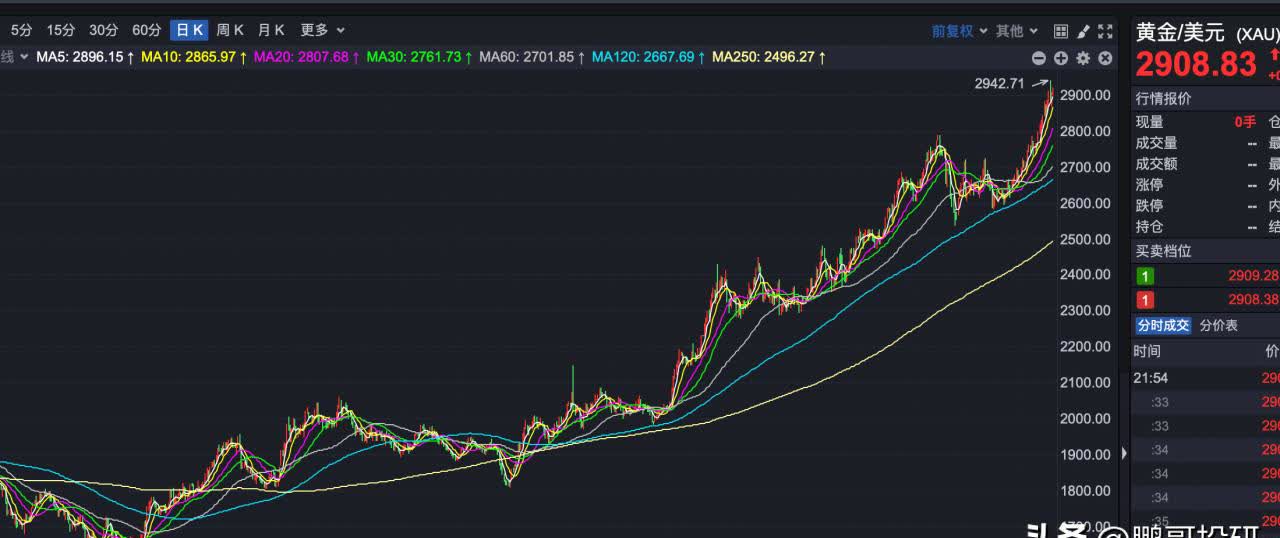Screen dimensions: 1280x538
Task: Open the 前复权 adjustment dropdown
Action: point(959,31)
